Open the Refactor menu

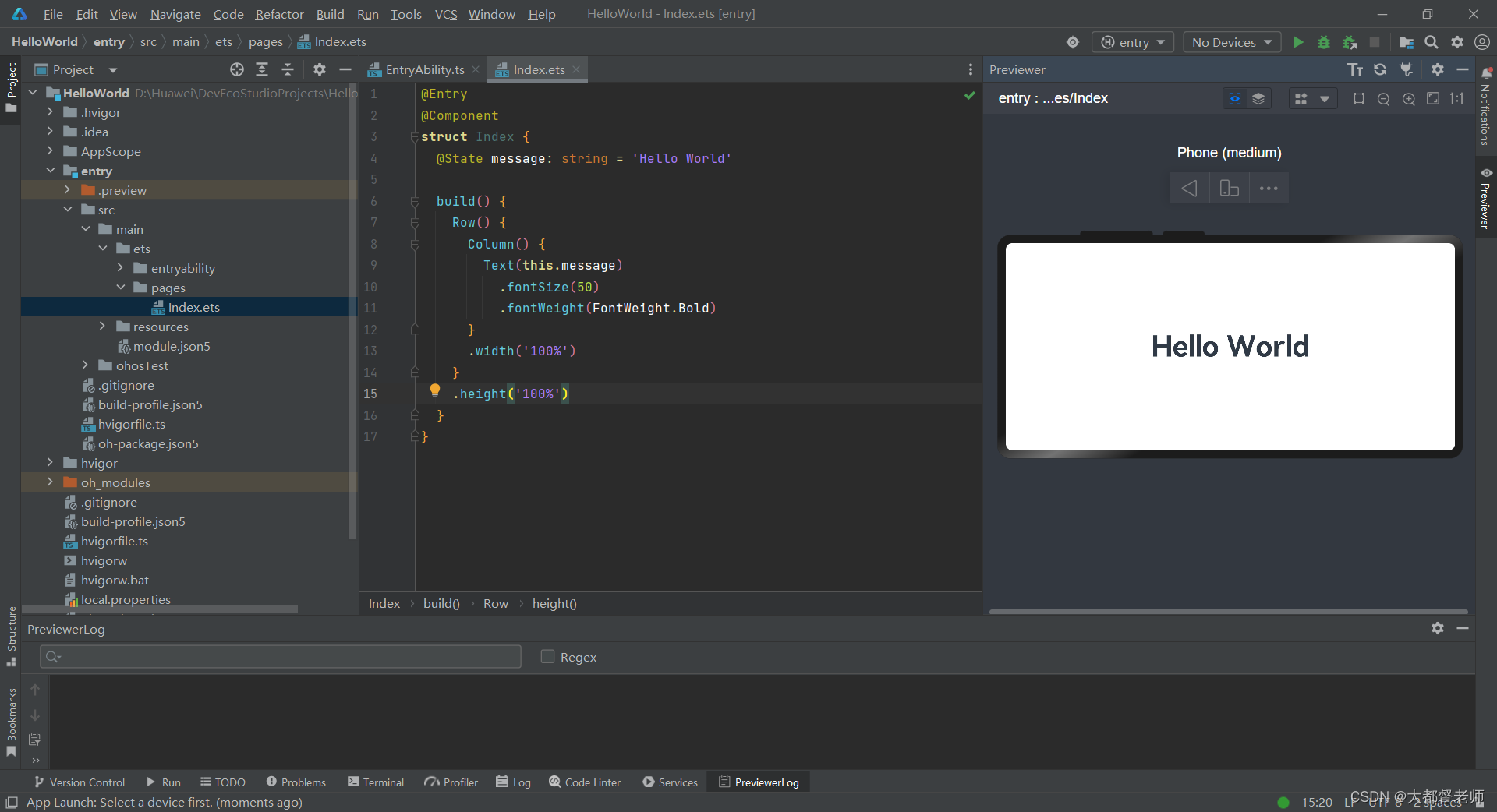pos(279,14)
